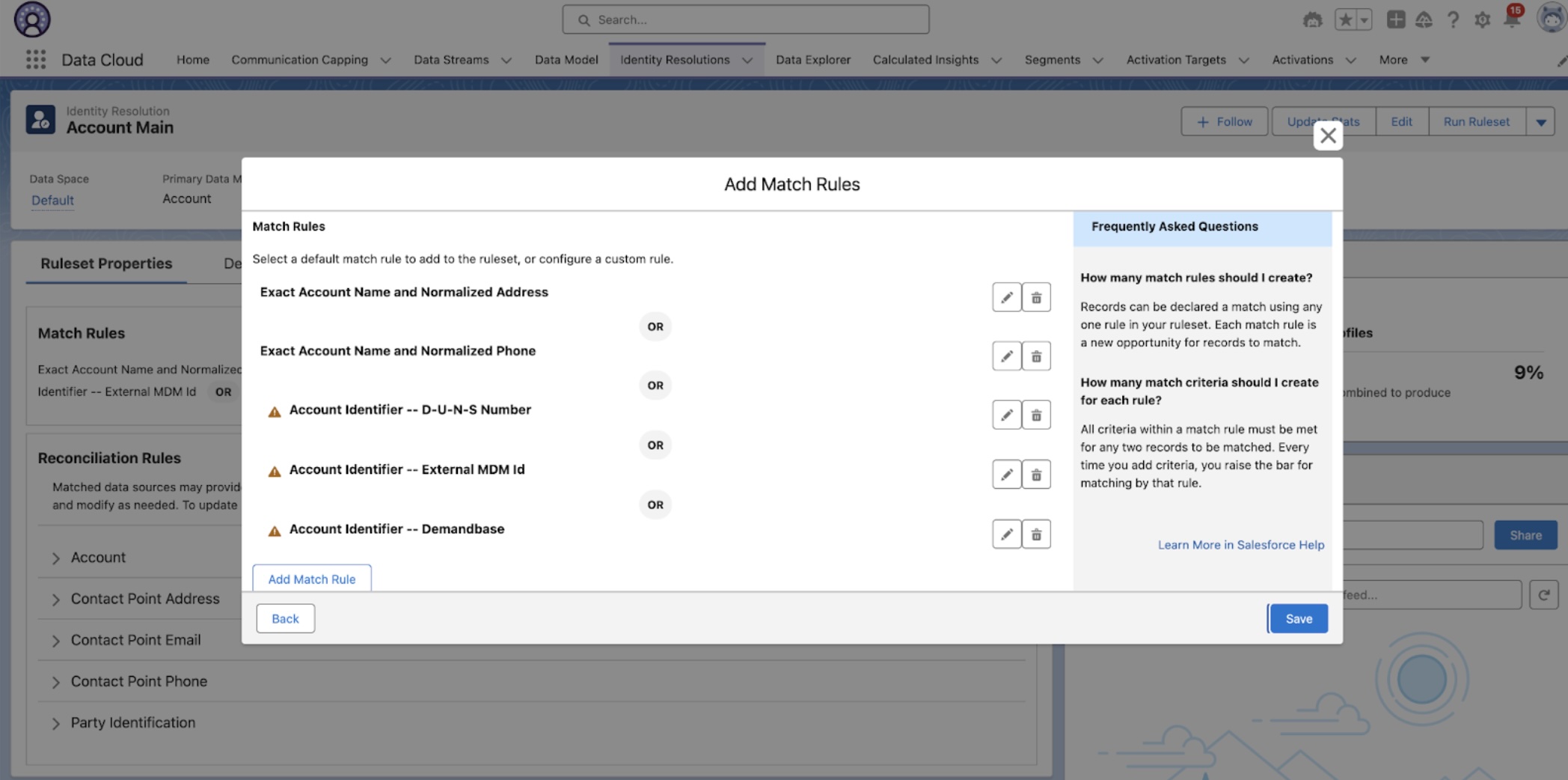Click the Run Ruleset button
This screenshot has height=780, width=1568.
click(x=1477, y=122)
